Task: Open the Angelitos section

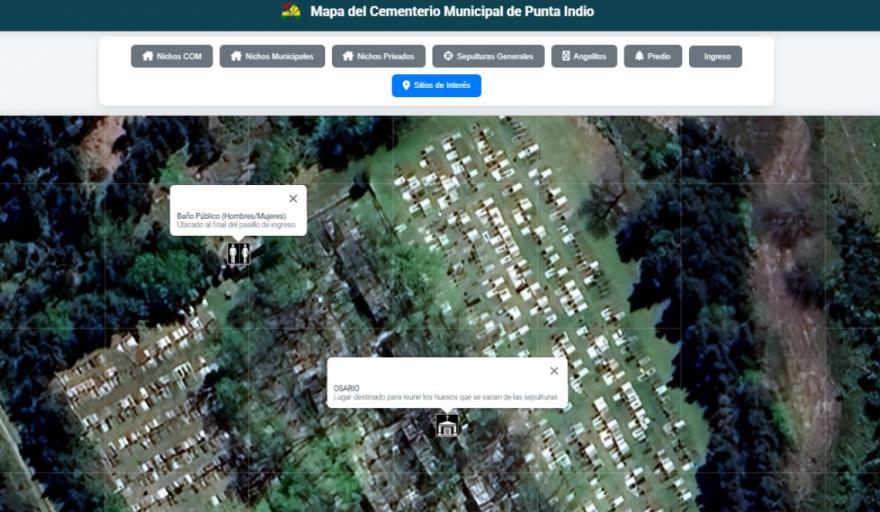Action: (584, 57)
